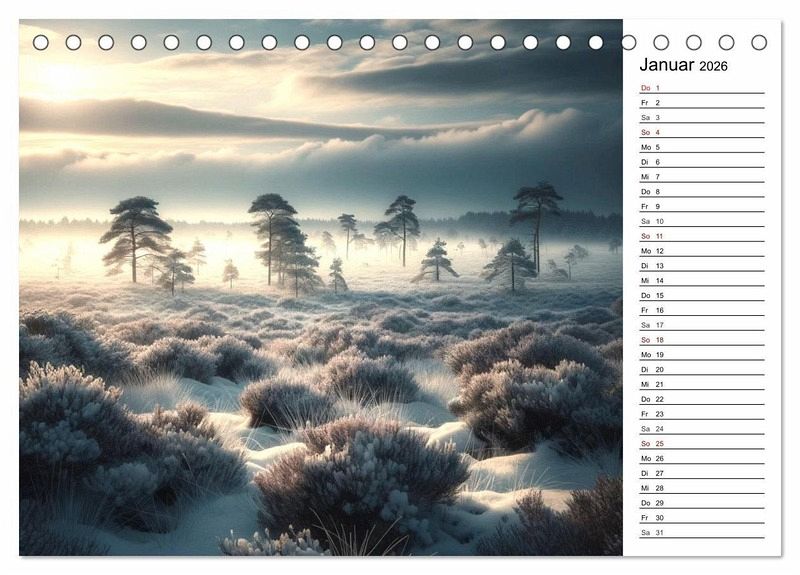The image size is (800, 575).
Task: Click the Januar 2026 month title
Action: [x=684, y=65]
